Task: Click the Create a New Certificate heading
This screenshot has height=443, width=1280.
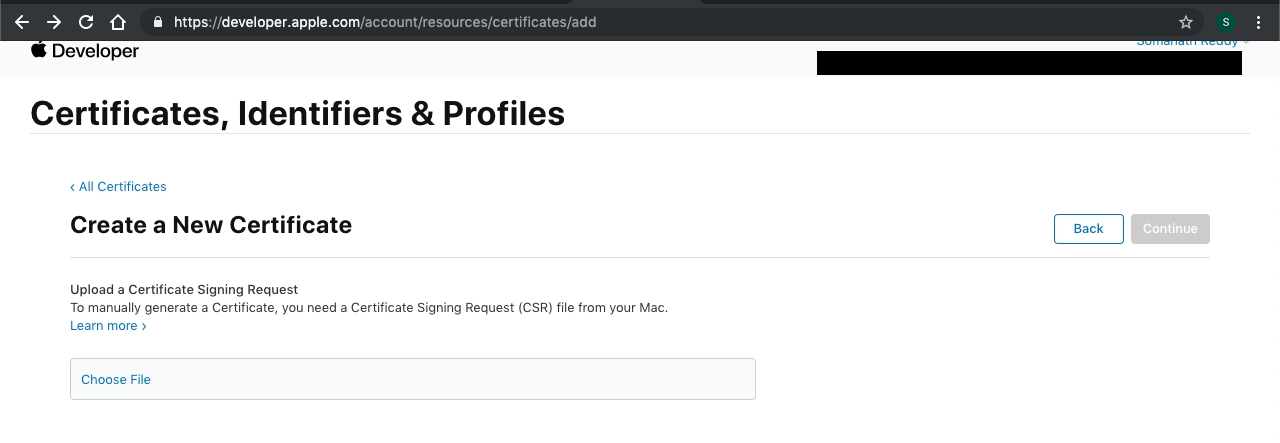Action: point(211,225)
